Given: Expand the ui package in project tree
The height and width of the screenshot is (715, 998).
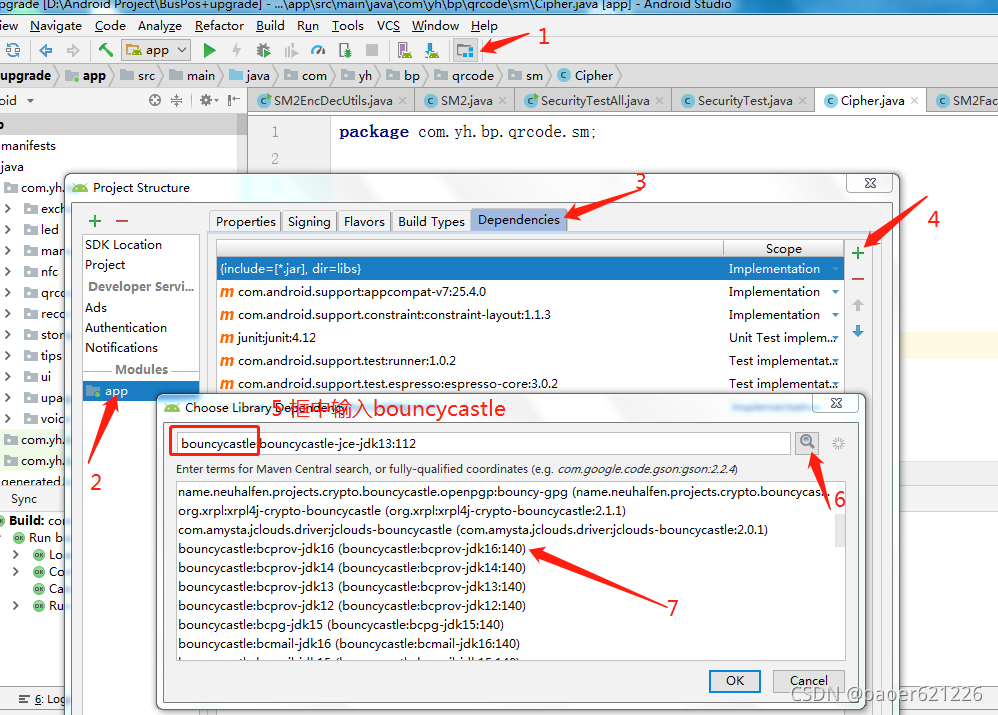Looking at the screenshot, I should 8,376.
